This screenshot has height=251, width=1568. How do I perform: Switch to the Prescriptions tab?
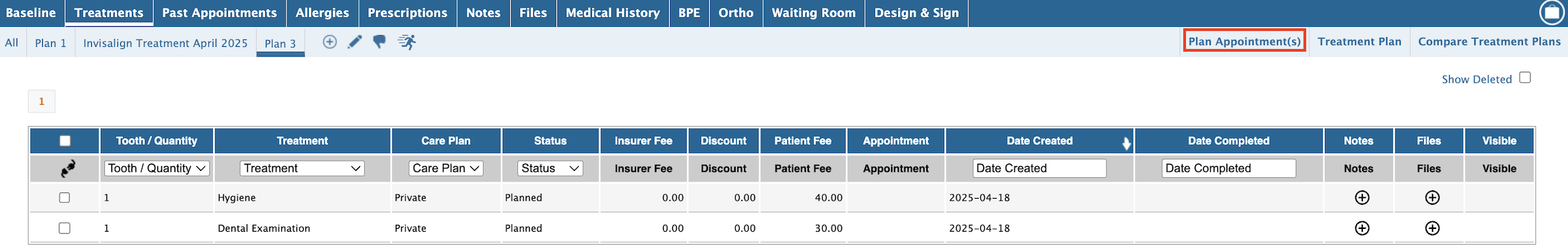click(x=408, y=12)
